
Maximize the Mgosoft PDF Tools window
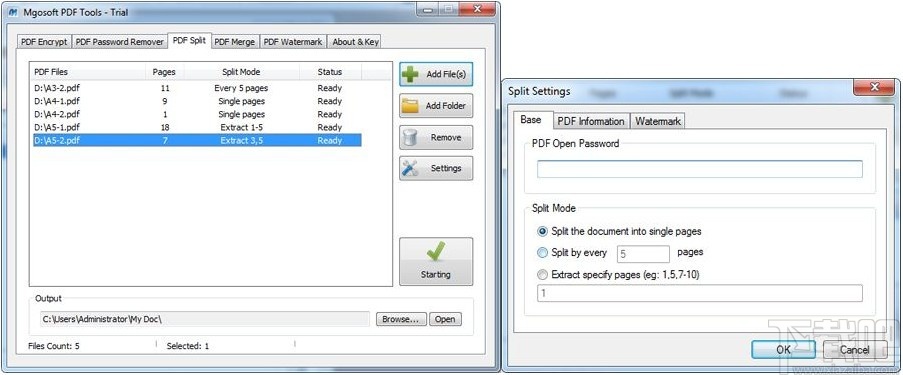450,9
